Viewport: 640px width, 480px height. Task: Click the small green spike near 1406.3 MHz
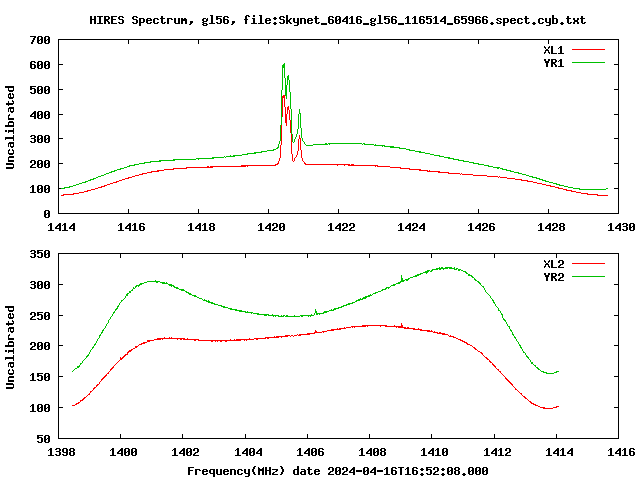click(x=316, y=311)
